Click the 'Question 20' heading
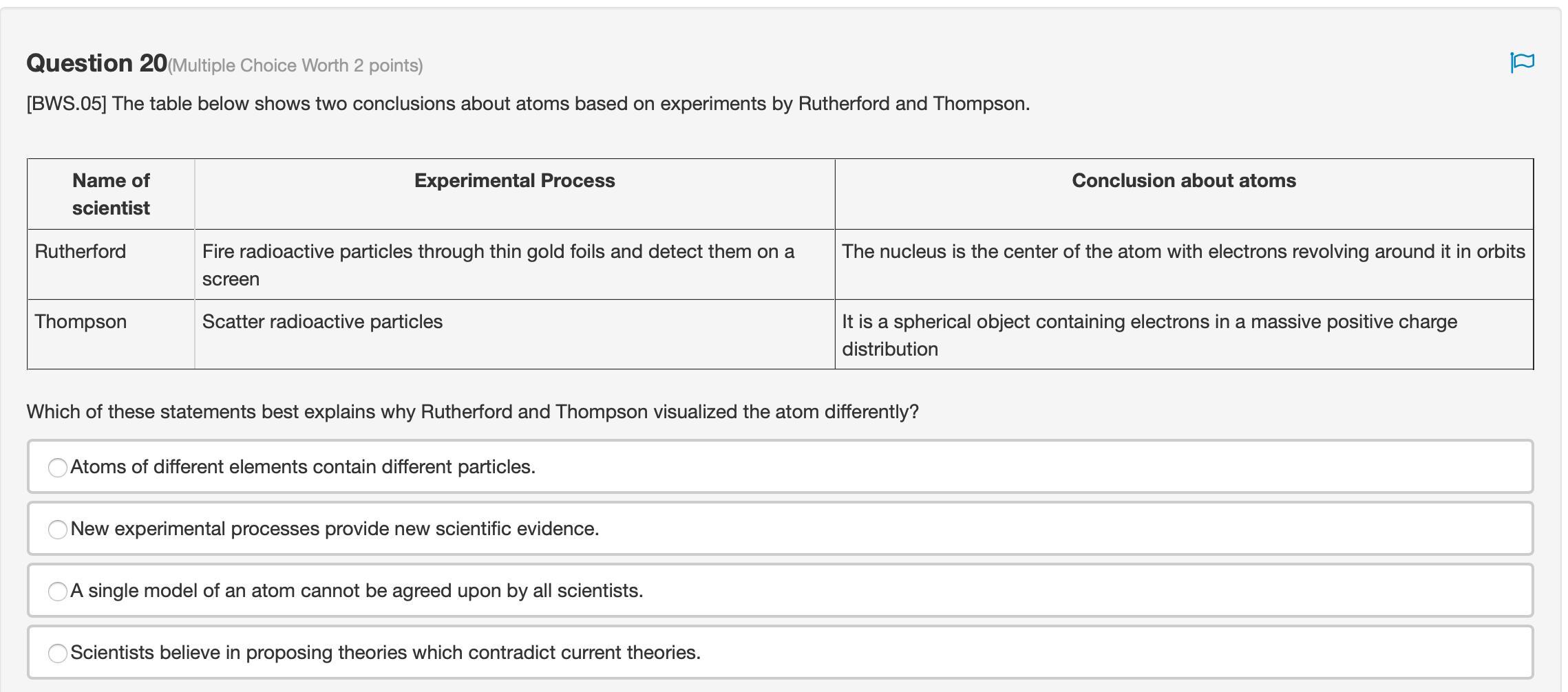Screen dimensions: 1568x692 coord(96,63)
